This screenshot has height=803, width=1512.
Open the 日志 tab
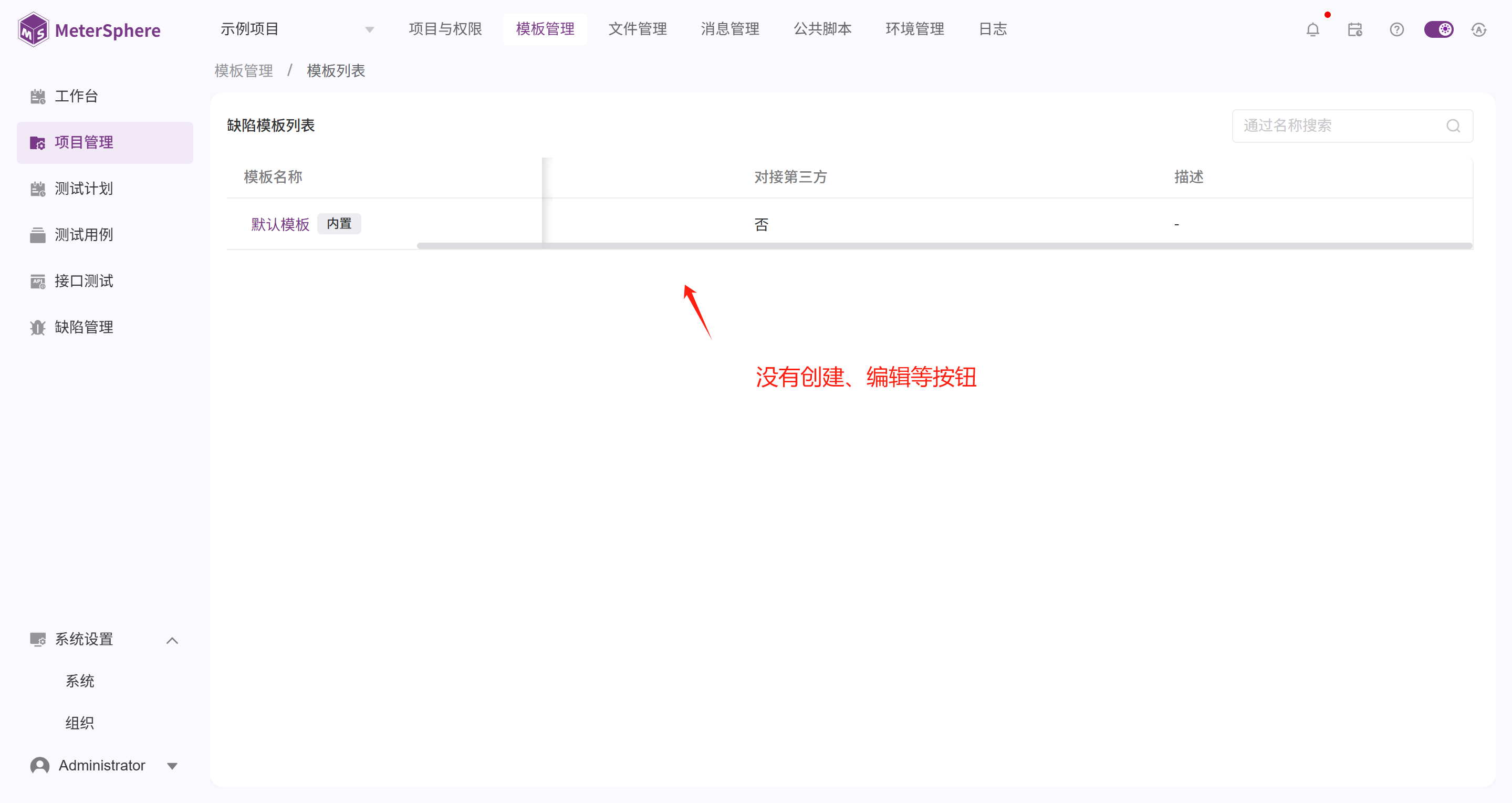click(993, 29)
